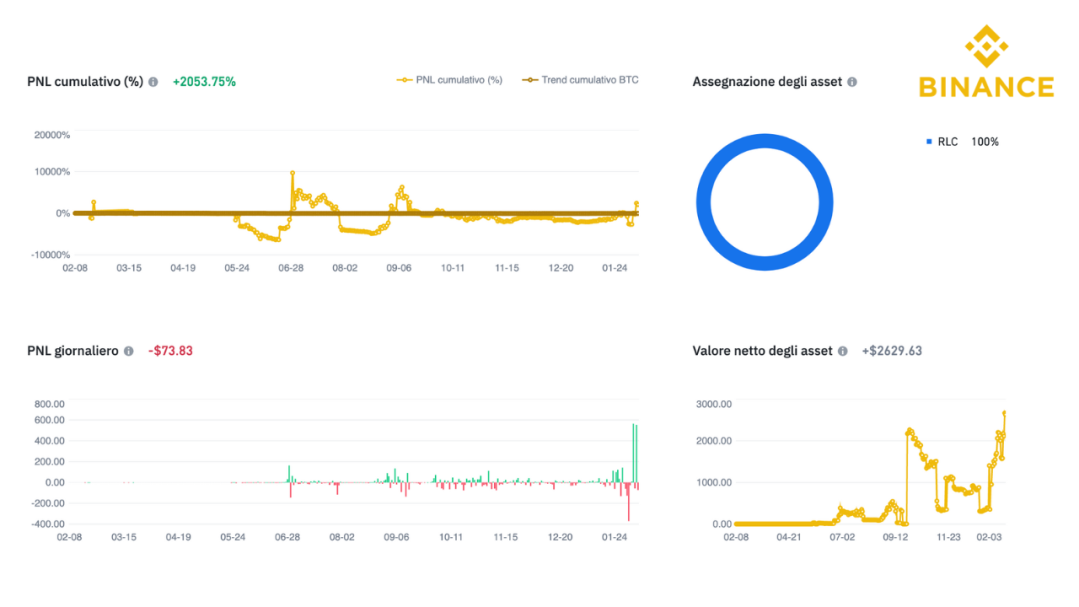The width and height of the screenshot is (1079, 607).
Task: Click the +2053.75% cumulative PNL value
Action: tap(204, 82)
